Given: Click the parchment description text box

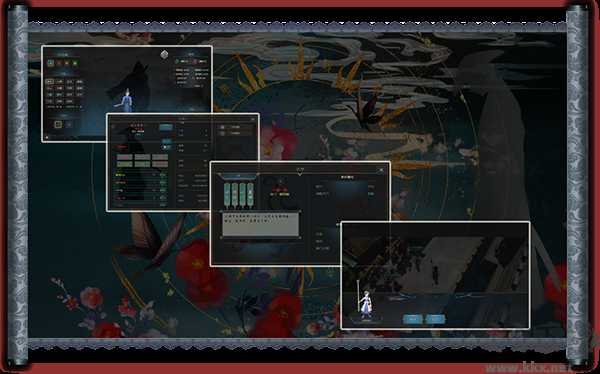Looking at the screenshot, I should [260, 224].
